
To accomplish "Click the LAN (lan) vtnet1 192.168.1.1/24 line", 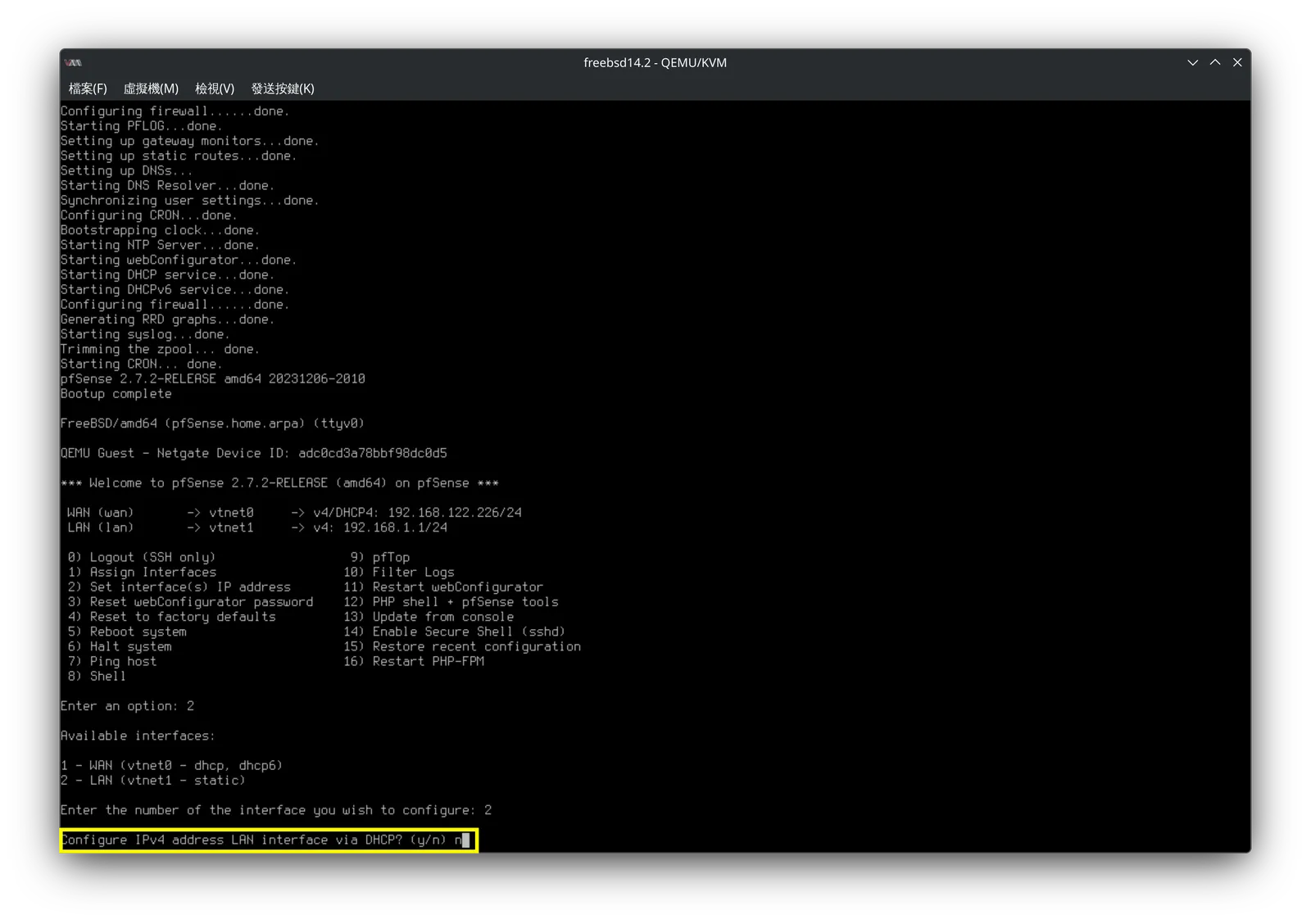I will pyautogui.click(x=257, y=527).
